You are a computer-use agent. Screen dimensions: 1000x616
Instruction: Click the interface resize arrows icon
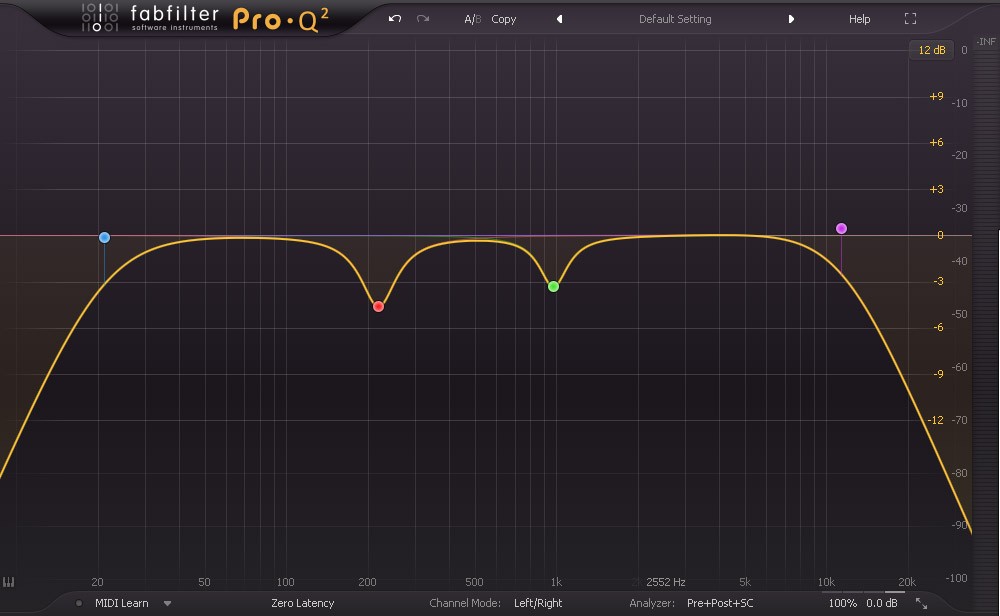(x=922, y=603)
